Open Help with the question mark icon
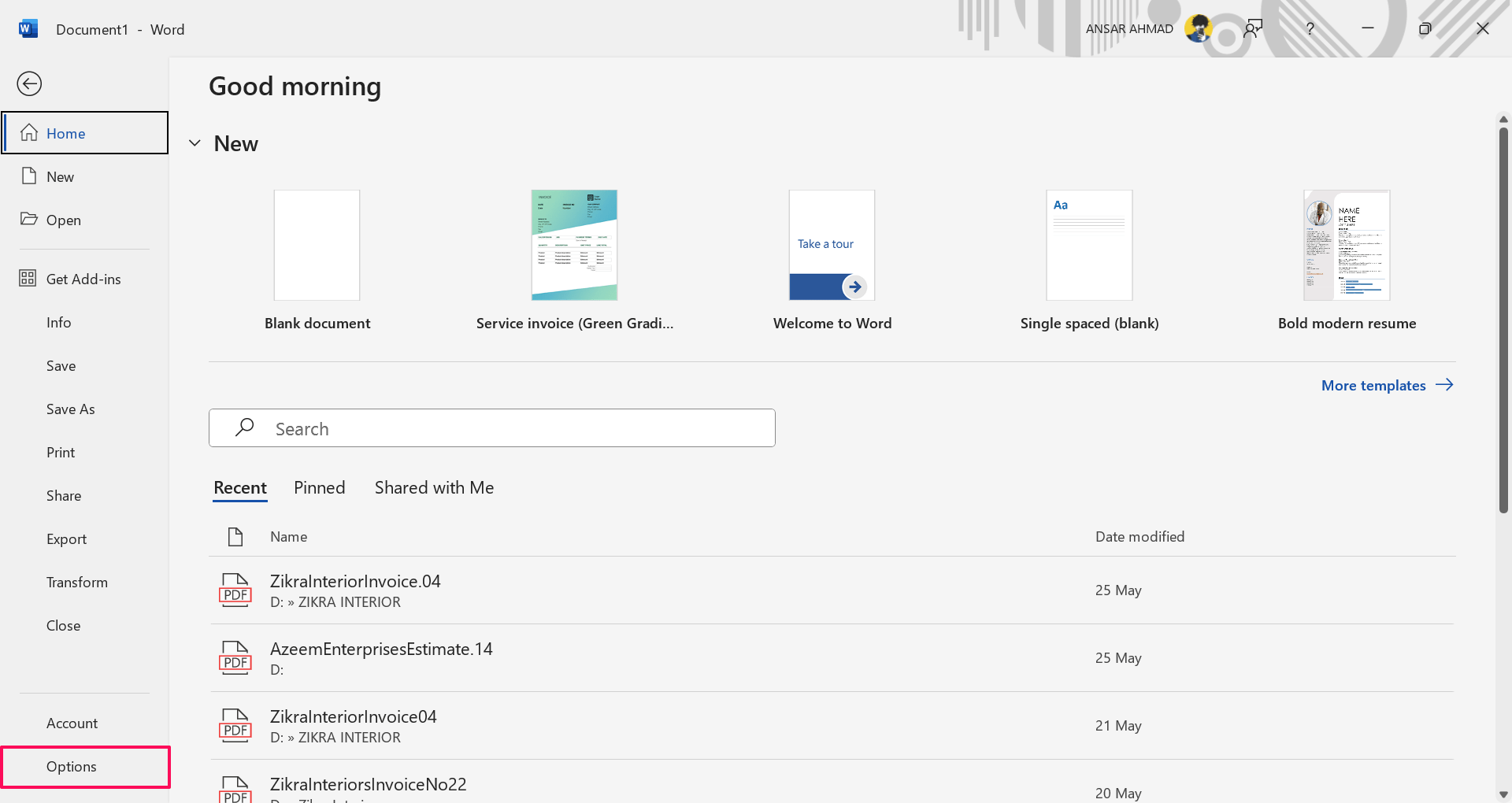Image resolution: width=1512 pixels, height=803 pixels. pos(1310,29)
